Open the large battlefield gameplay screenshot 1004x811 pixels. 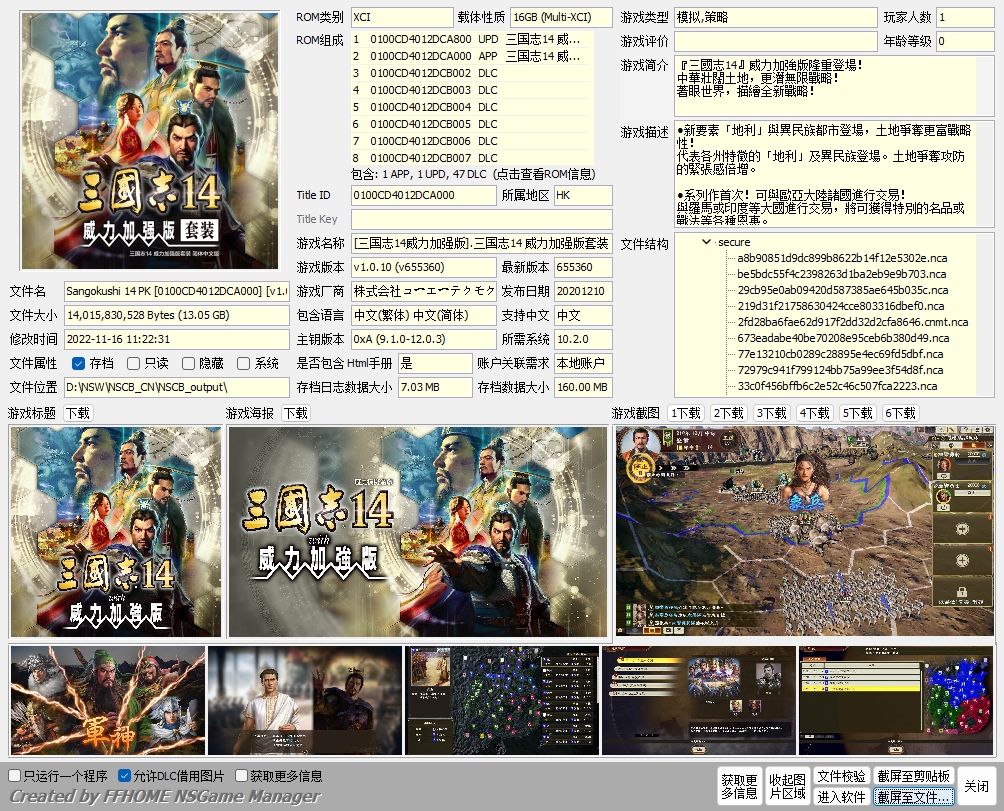805,532
